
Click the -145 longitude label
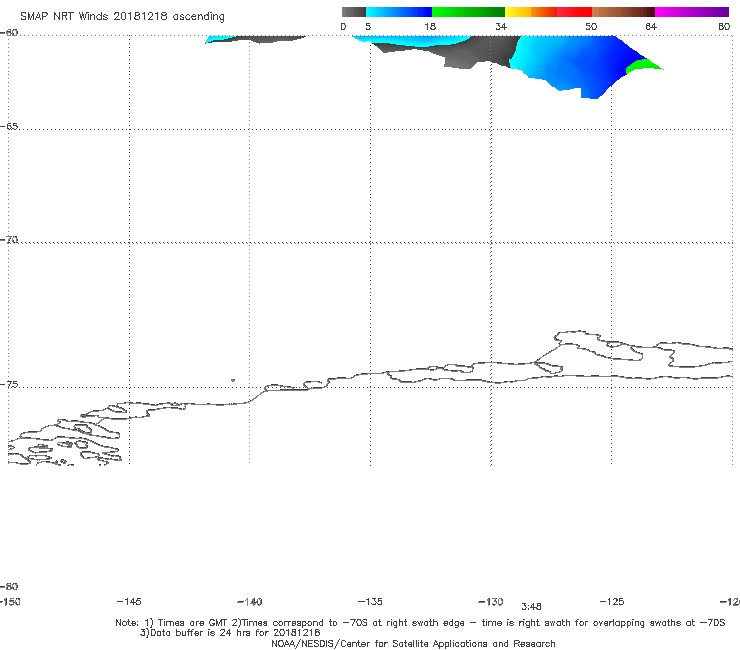129,602
